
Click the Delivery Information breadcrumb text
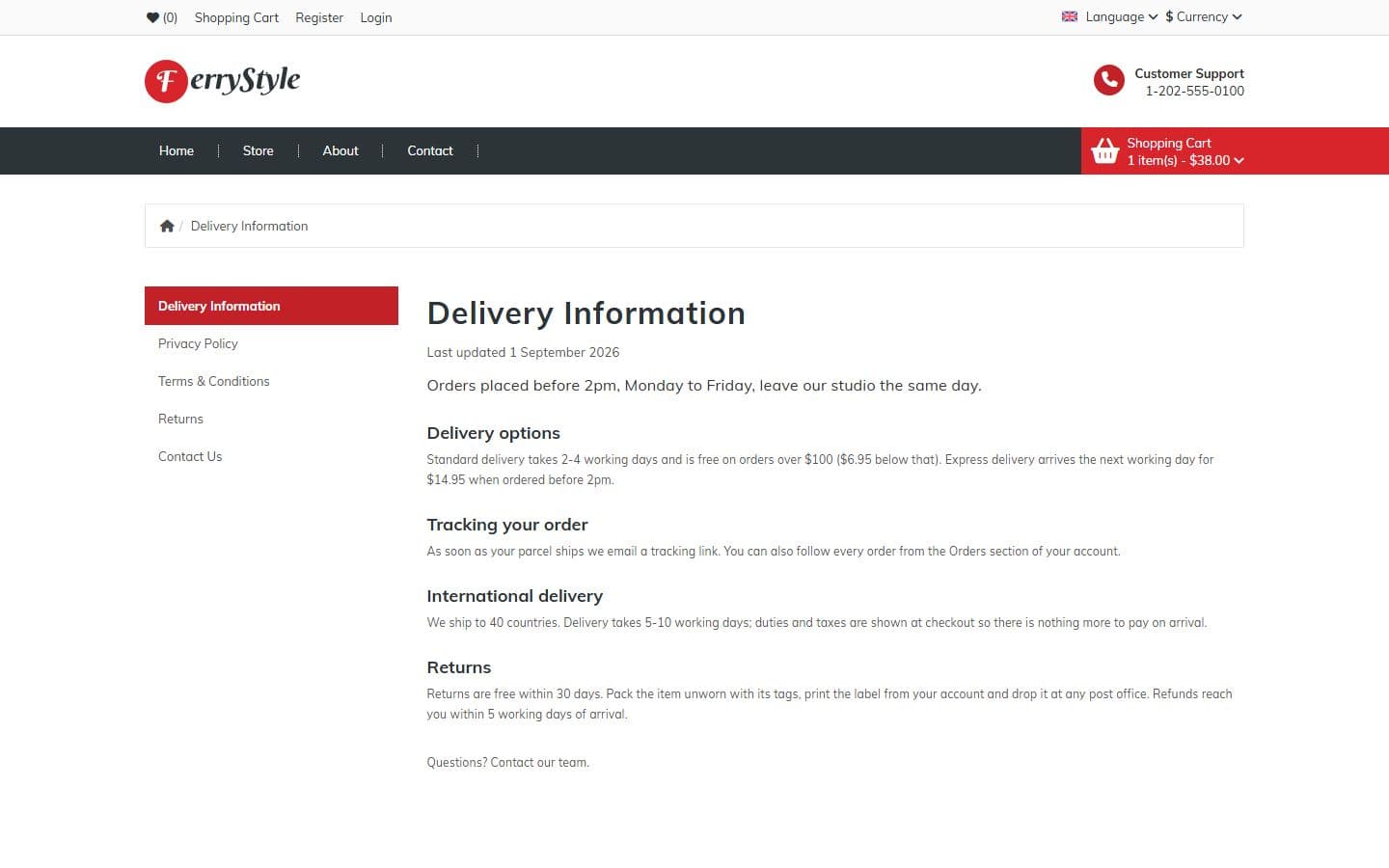[249, 226]
